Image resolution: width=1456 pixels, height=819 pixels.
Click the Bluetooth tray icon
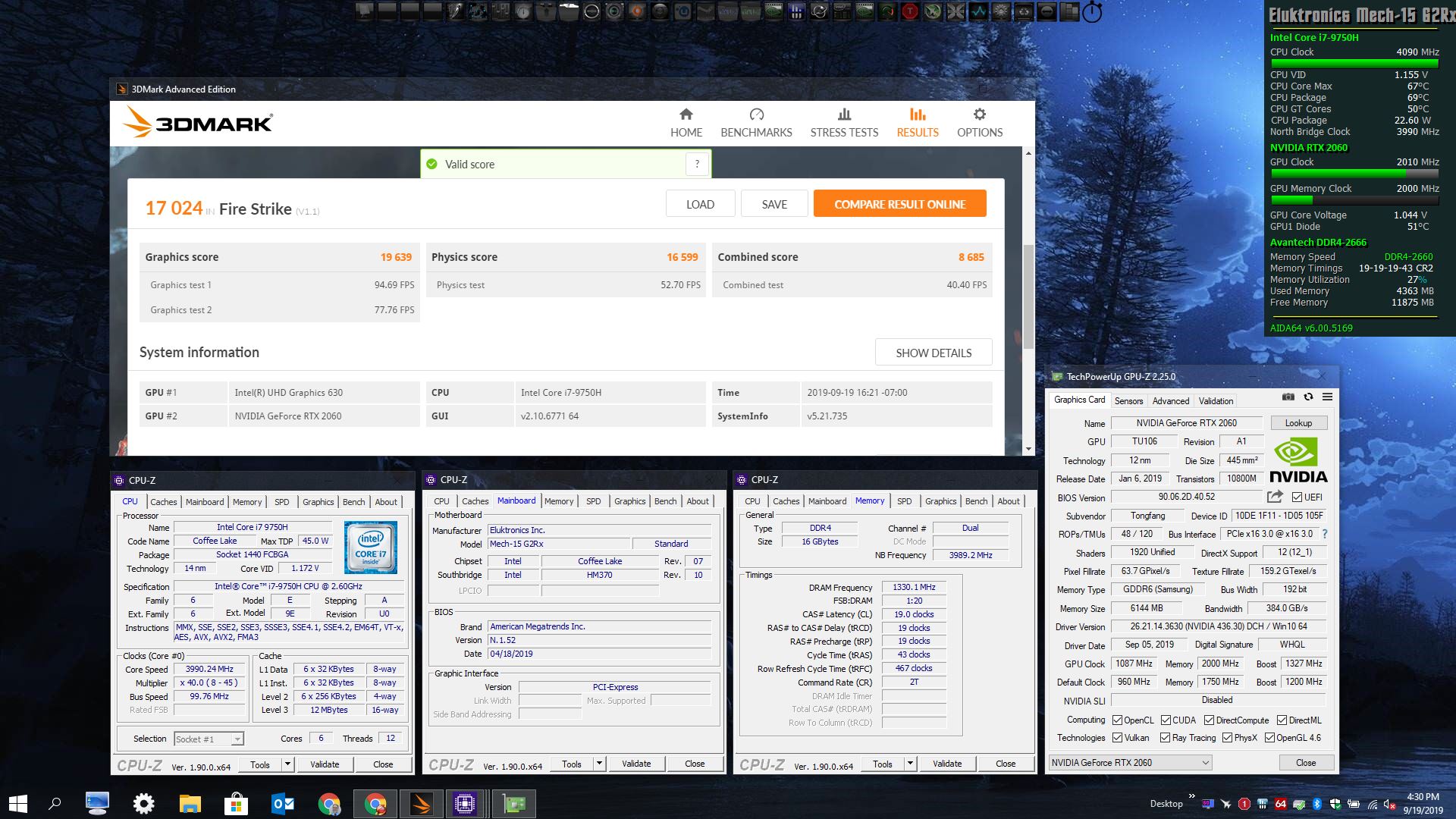click(1317, 804)
